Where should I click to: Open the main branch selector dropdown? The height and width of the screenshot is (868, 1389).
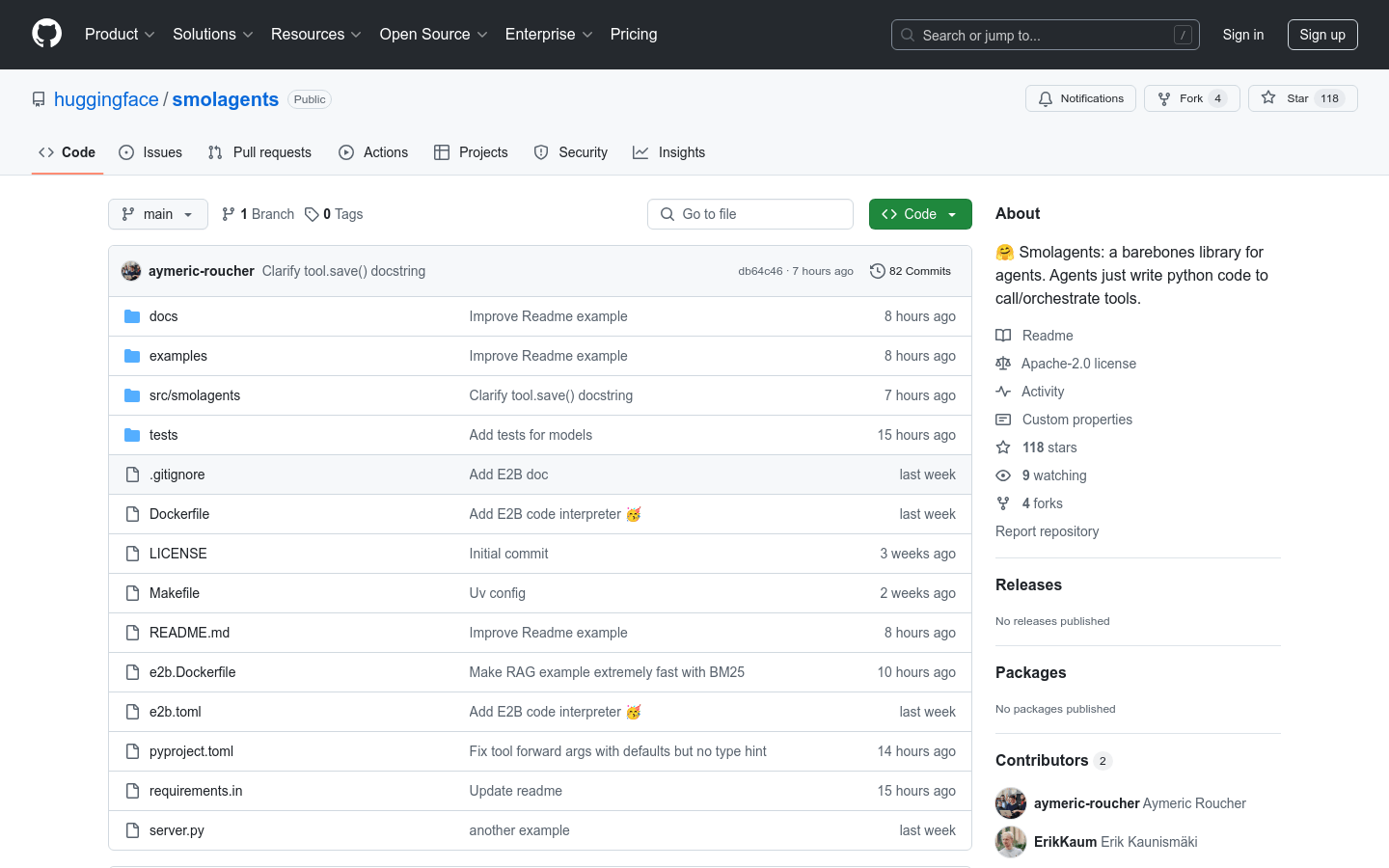(158, 214)
